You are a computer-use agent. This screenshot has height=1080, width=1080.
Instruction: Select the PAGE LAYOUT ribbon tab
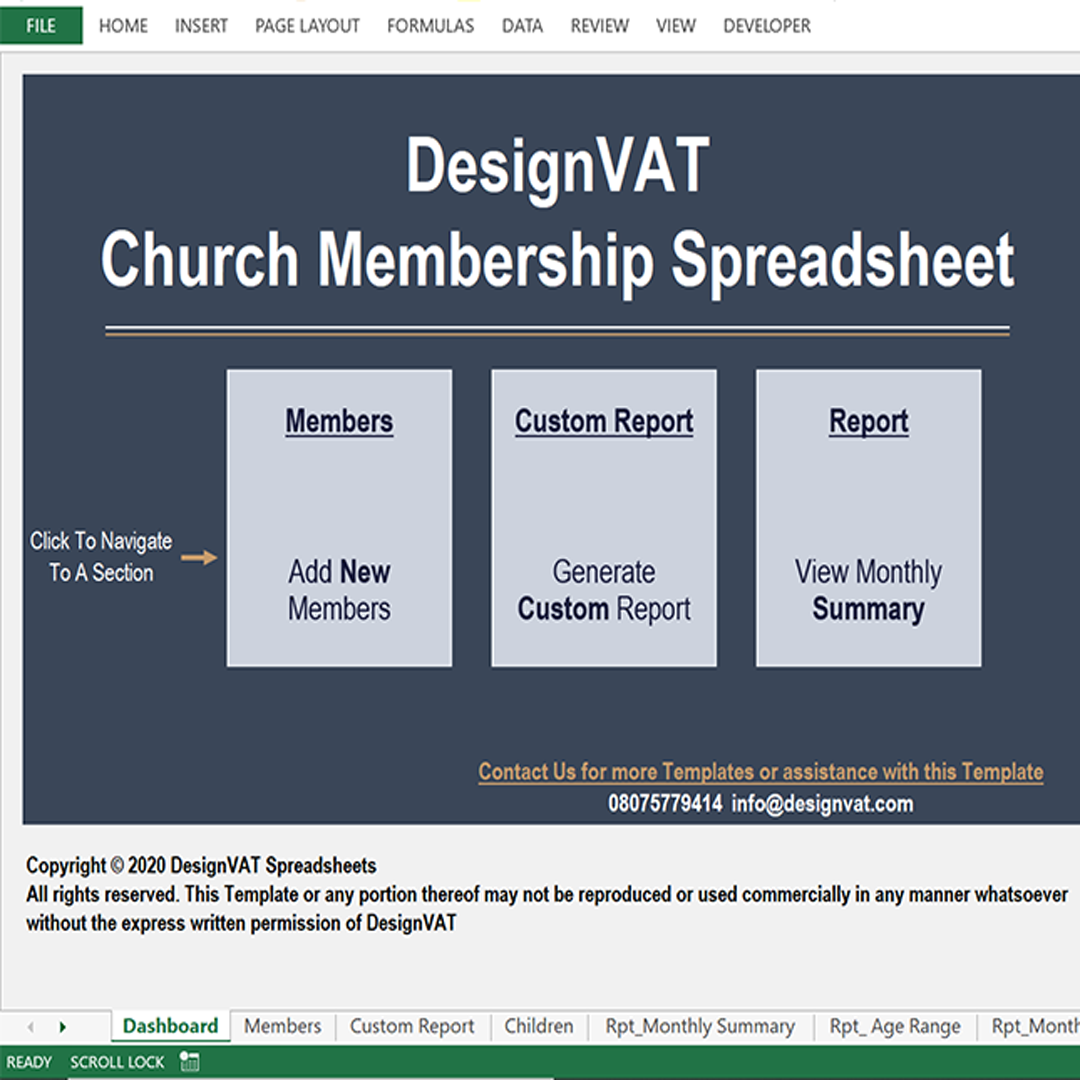[307, 26]
